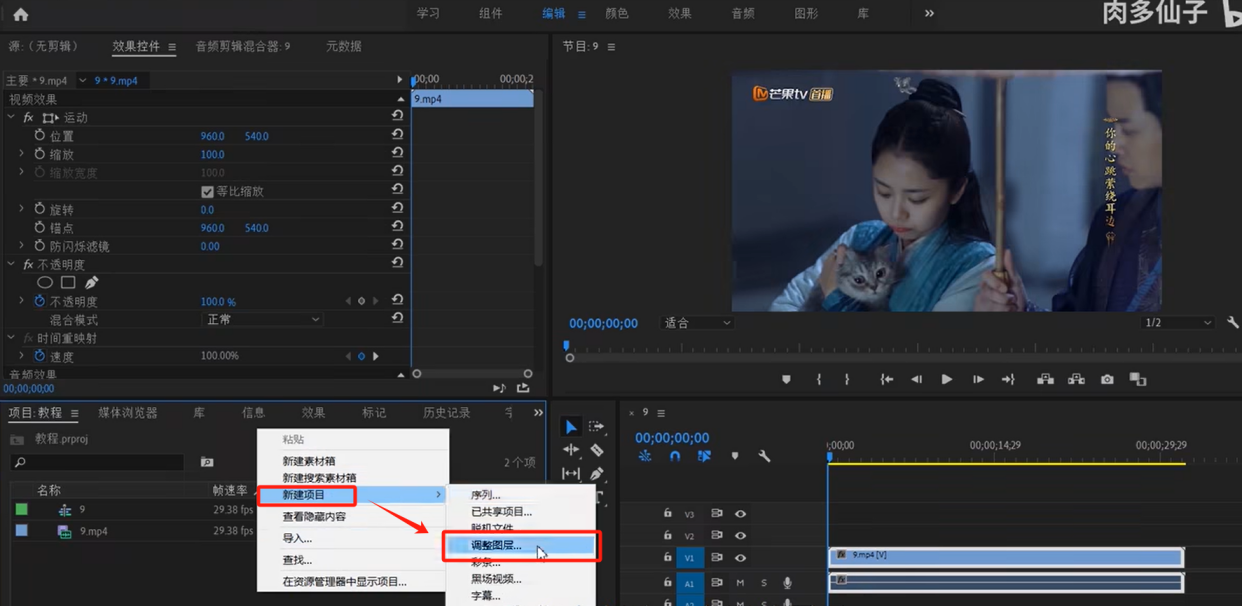Screen dimensions: 1242x606
Task: Show more workspaces with double chevron
Action: pyautogui.click(x=929, y=13)
